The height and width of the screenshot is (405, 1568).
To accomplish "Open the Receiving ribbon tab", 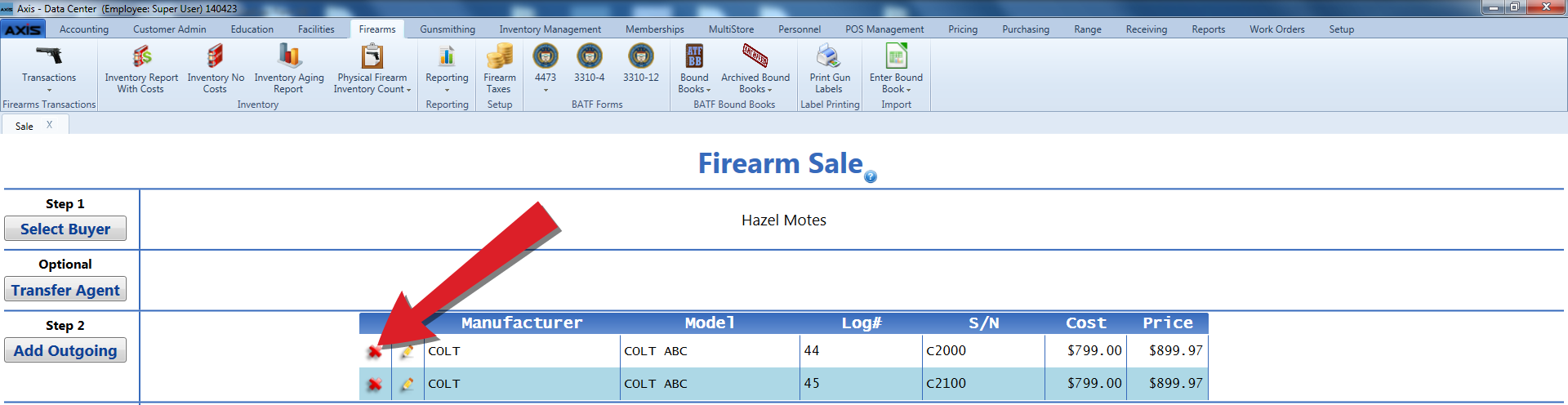I will pyautogui.click(x=1147, y=29).
